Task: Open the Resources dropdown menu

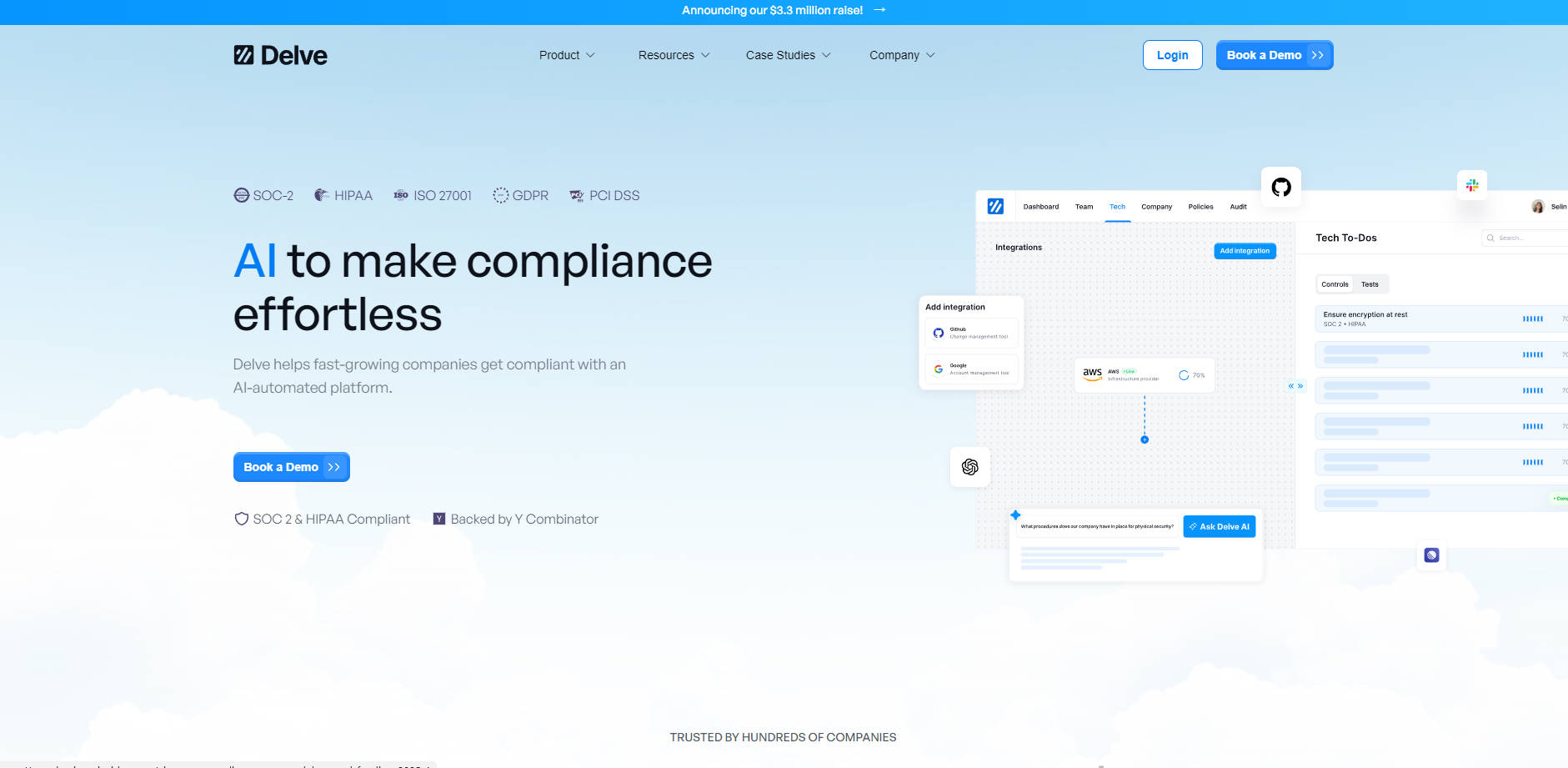Action: click(674, 55)
